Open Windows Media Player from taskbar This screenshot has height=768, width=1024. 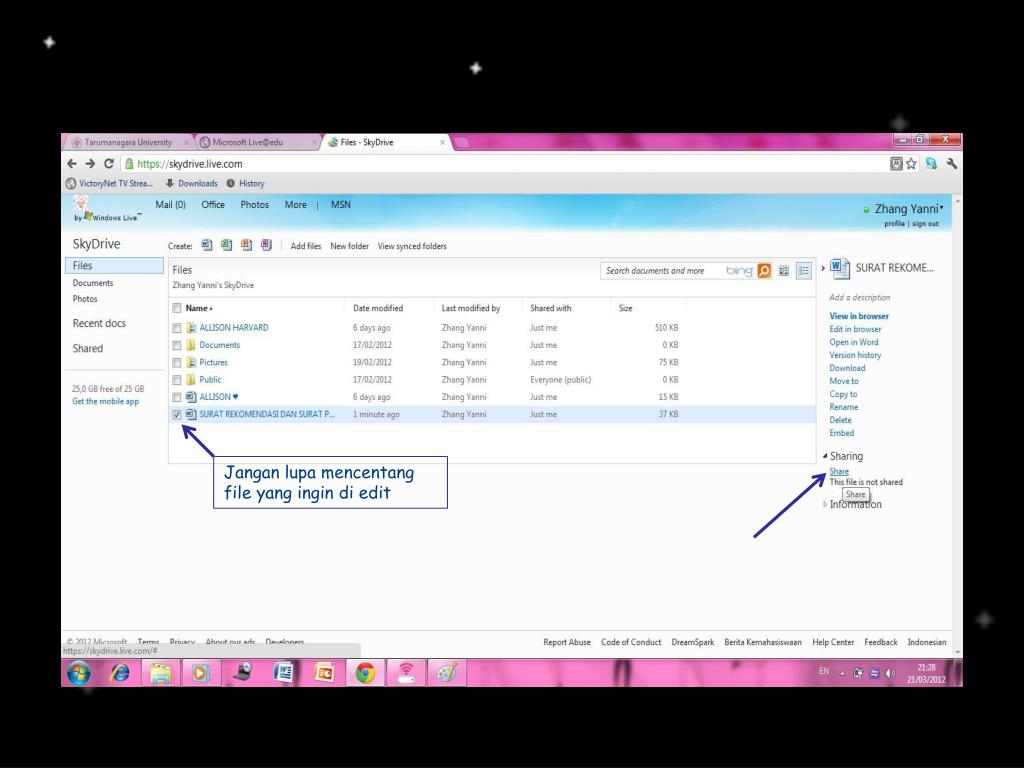pyautogui.click(x=200, y=673)
